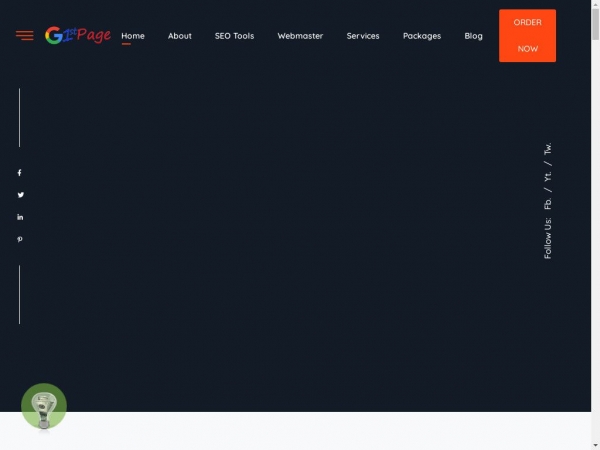This screenshot has height=450, width=600.
Task: Click the scrollbar down arrow
Action: coord(594,444)
